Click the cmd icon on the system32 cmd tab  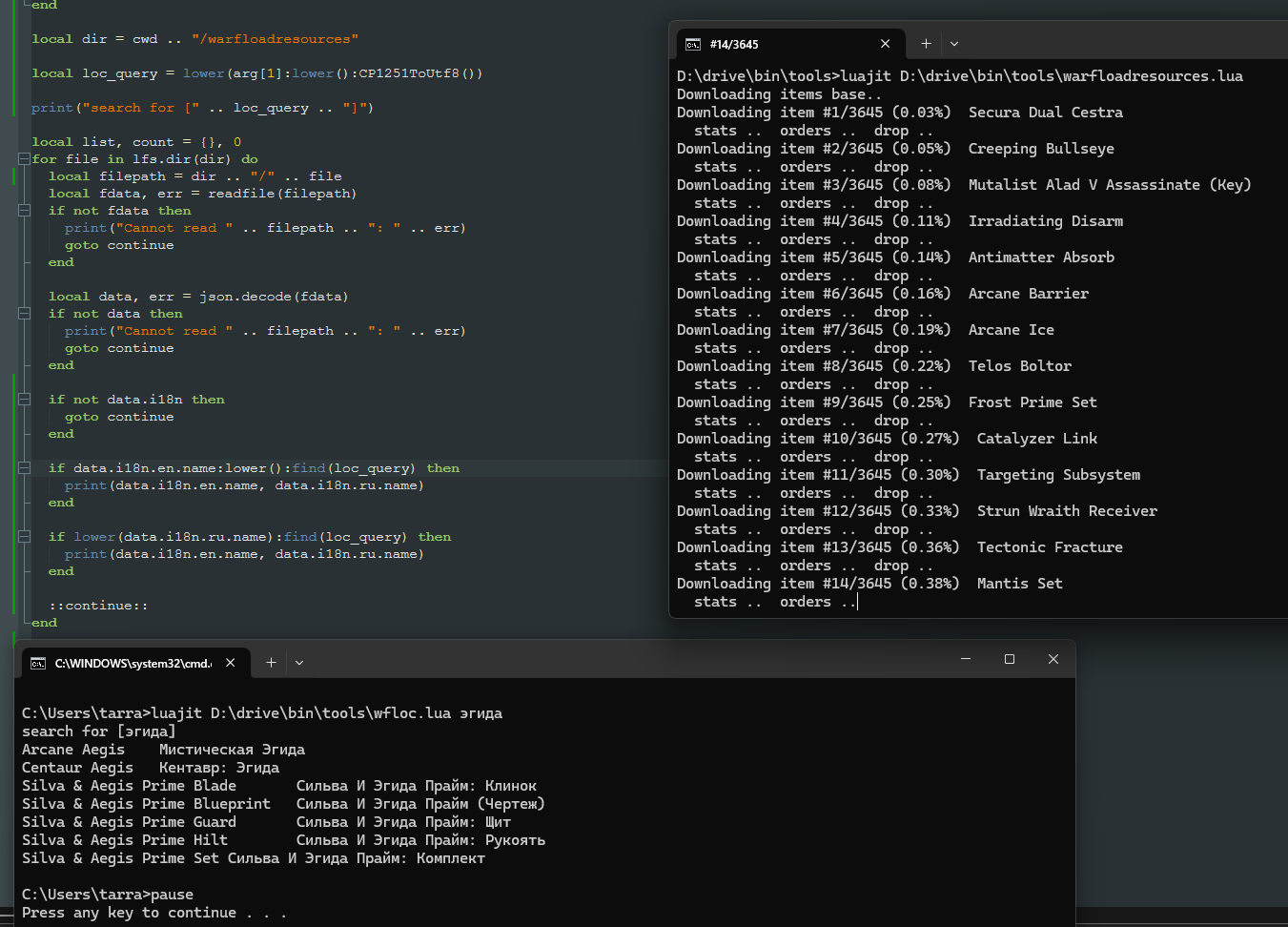(x=38, y=663)
